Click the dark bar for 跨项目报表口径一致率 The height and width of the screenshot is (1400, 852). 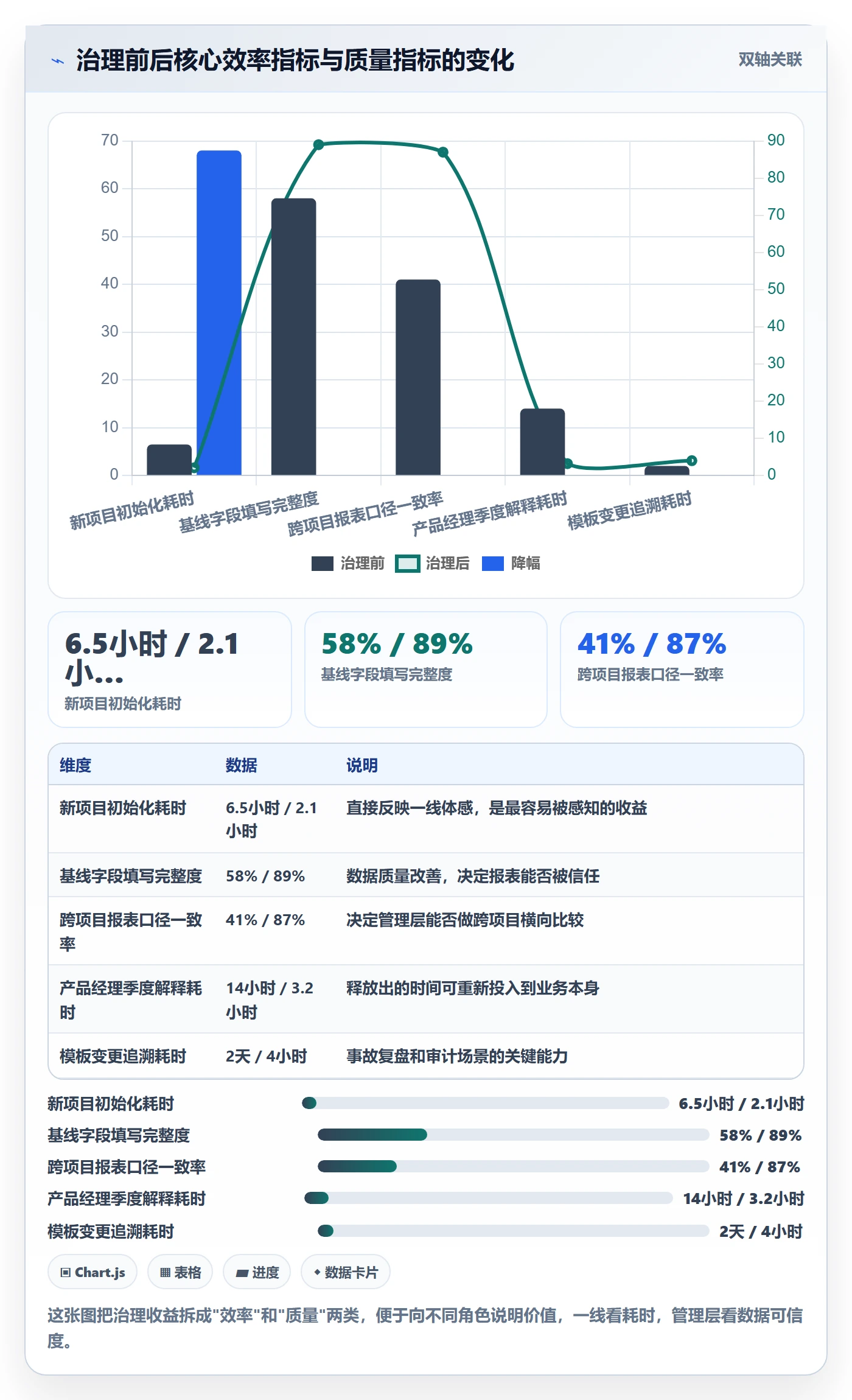coord(418,377)
